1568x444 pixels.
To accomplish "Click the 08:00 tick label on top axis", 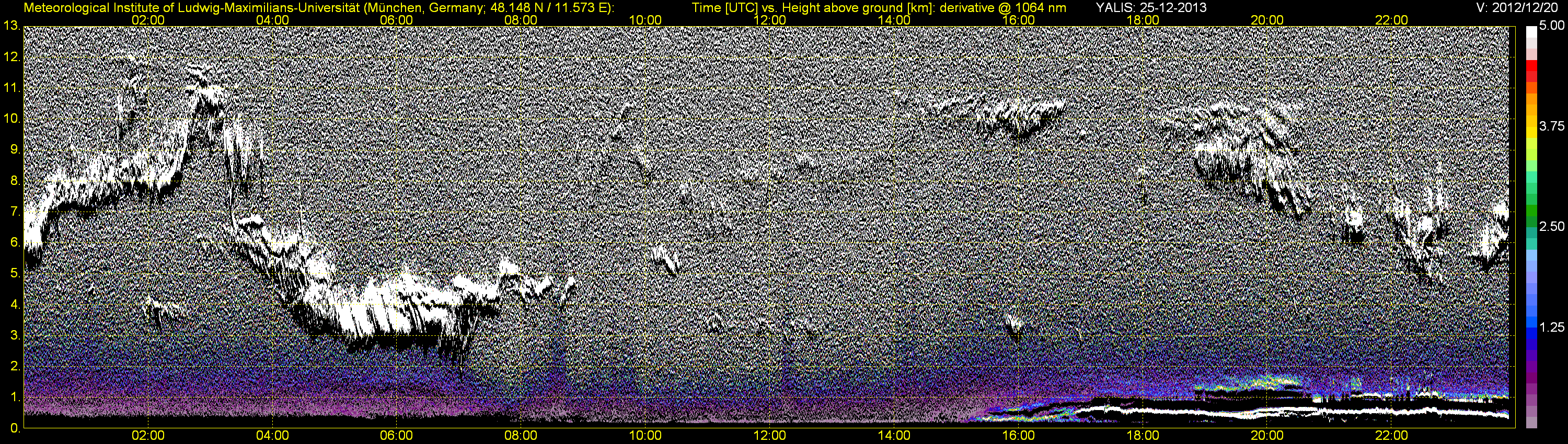I will [x=521, y=20].
